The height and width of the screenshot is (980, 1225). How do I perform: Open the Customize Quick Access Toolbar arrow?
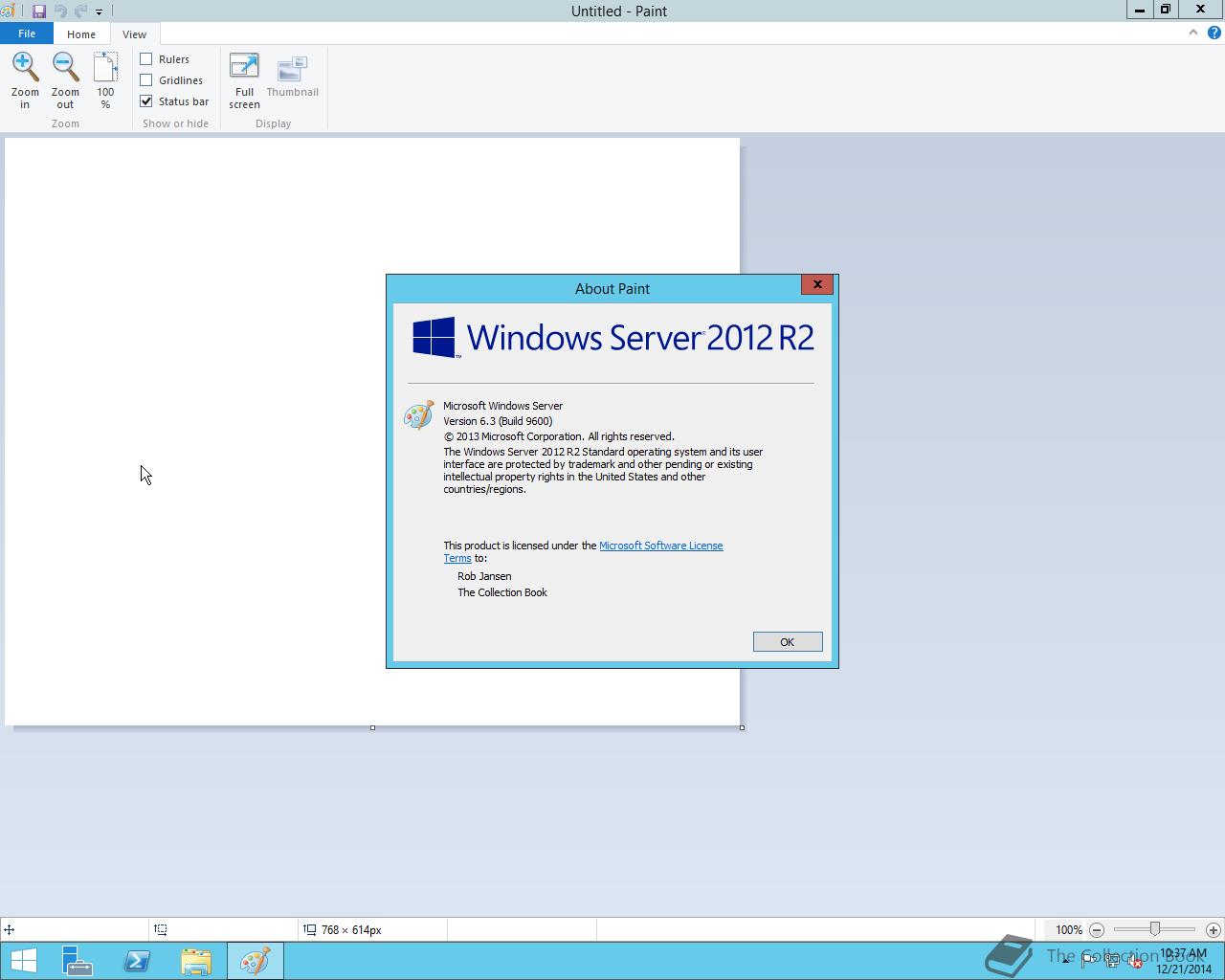[99, 12]
